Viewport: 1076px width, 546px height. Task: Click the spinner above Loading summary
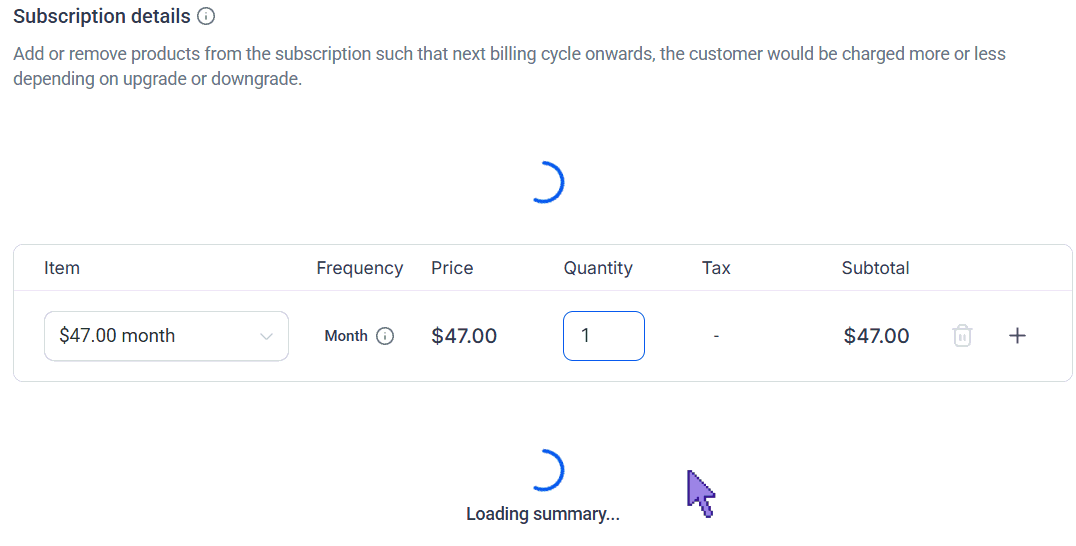click(x=546, y=471)
